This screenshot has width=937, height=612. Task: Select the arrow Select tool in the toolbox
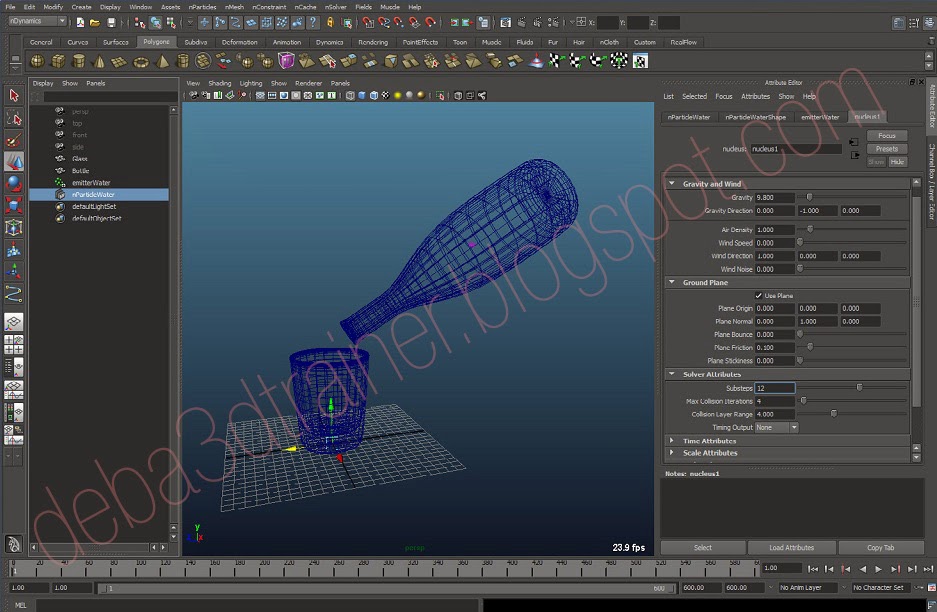pos(13,95)
